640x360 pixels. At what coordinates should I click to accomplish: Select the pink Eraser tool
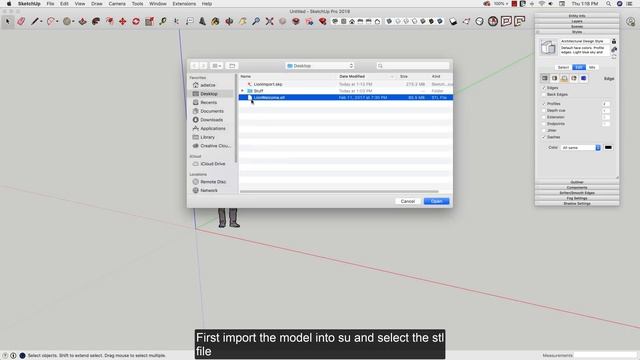pos(21,21)
